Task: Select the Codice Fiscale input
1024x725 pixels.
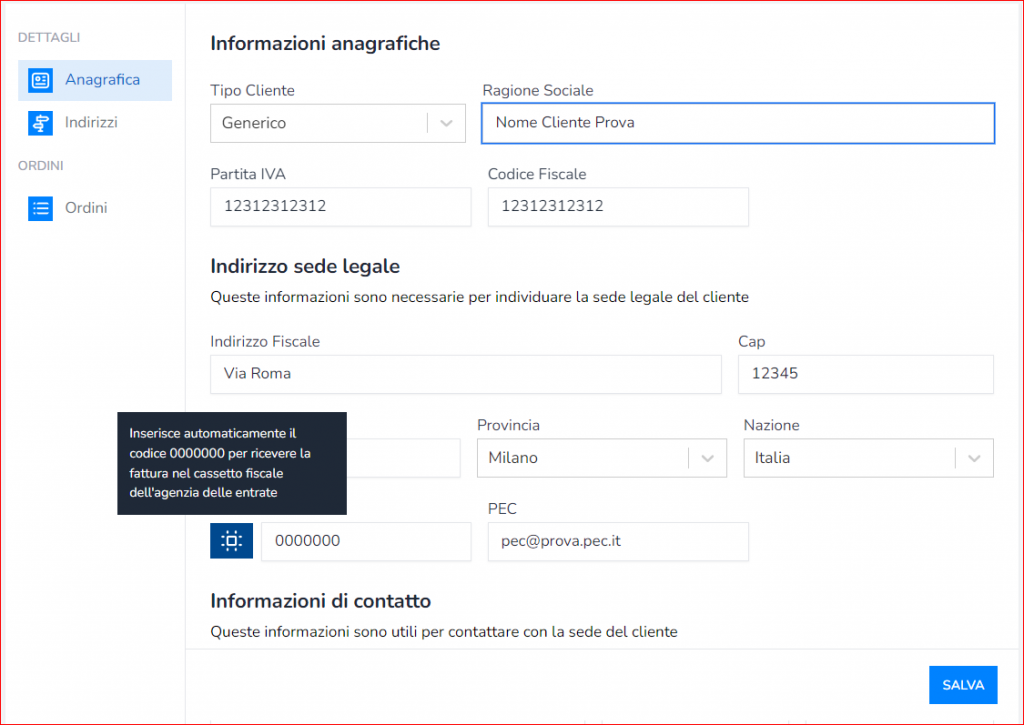Action: [617, 207]
